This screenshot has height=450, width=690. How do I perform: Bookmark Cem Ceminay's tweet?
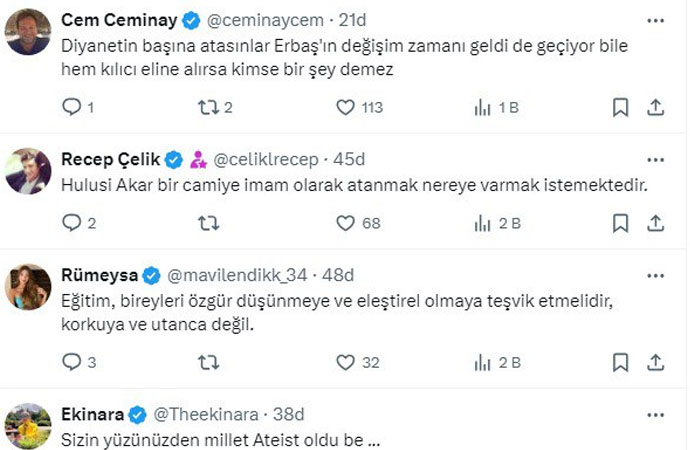click(x=620, y=107)
